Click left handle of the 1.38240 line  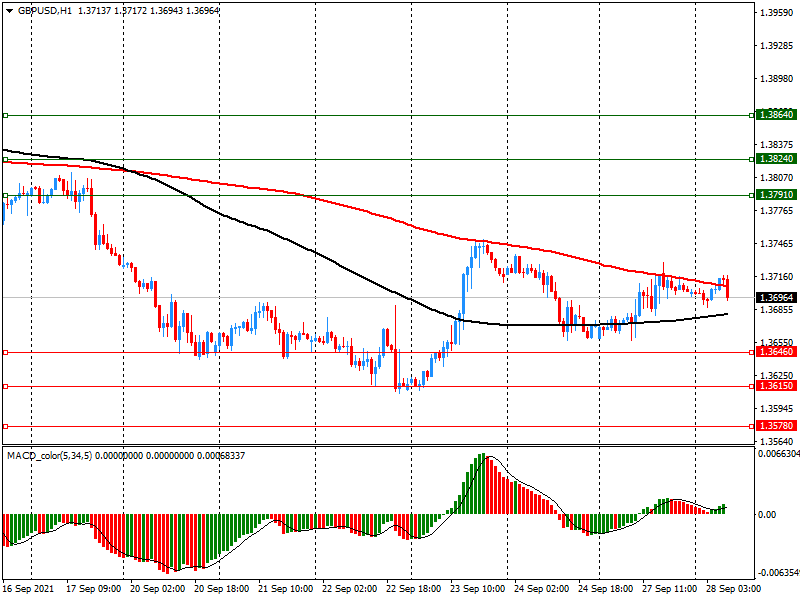6,160
